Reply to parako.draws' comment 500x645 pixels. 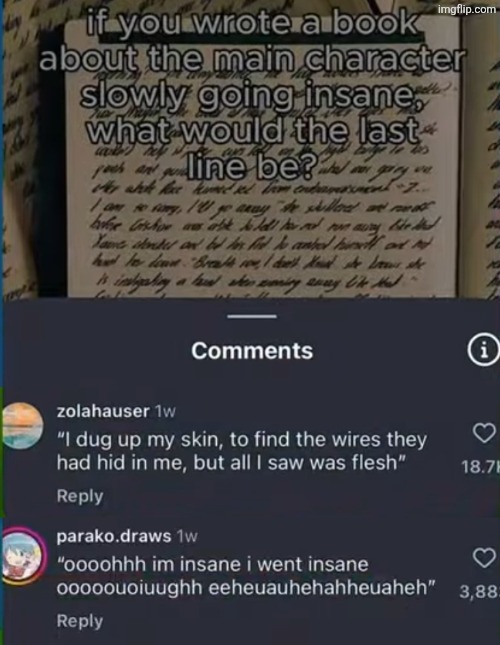tap(80, 621)
